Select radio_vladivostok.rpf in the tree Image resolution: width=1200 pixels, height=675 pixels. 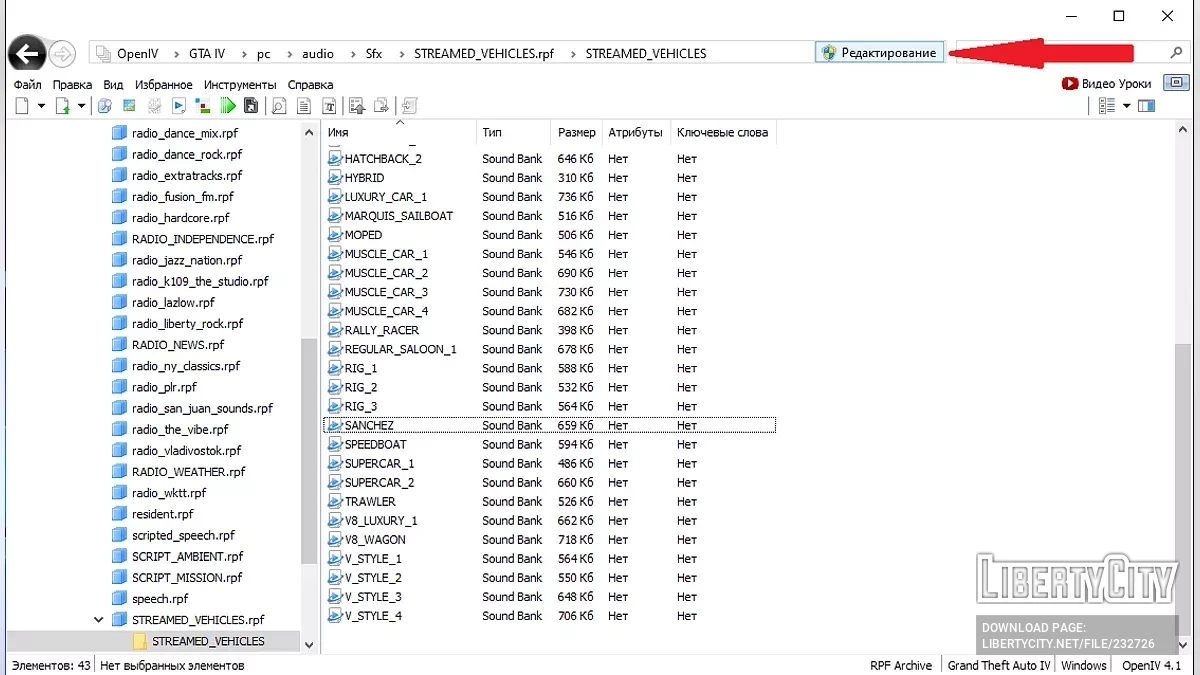(186, 451)
